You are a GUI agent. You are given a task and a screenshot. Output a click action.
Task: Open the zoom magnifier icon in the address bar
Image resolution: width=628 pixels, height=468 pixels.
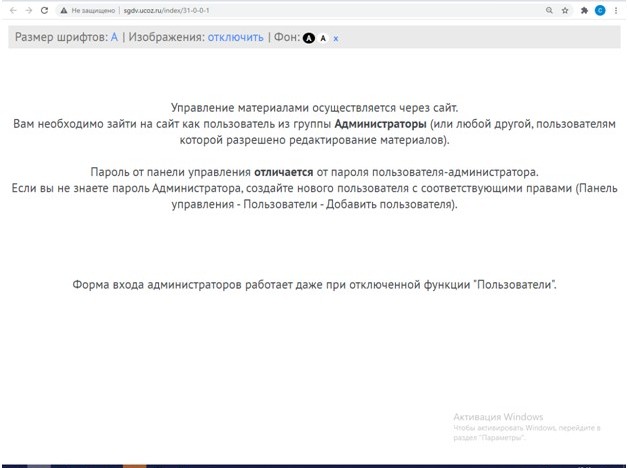(x=549, y=10)
